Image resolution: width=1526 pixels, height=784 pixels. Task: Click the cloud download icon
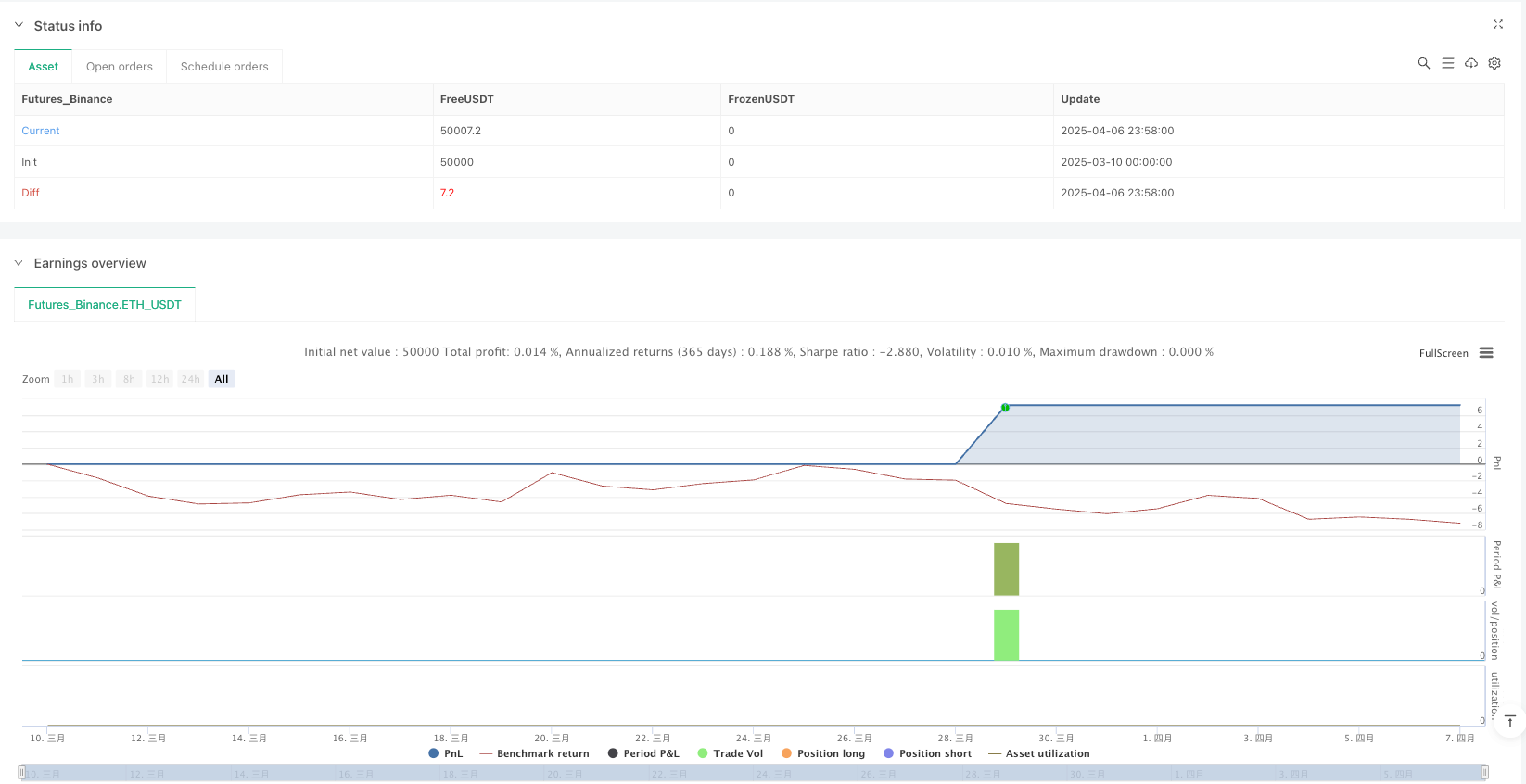coord(1470,63)
